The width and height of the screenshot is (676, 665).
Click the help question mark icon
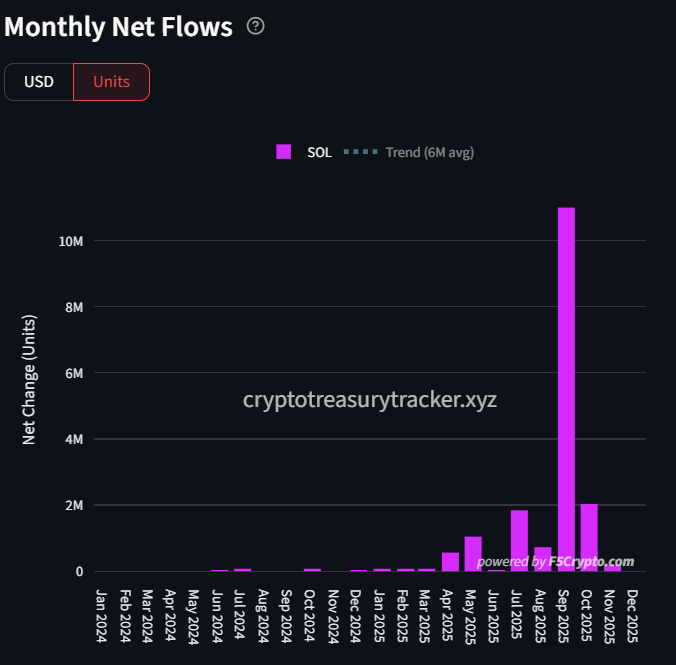[x=255, y=26]
